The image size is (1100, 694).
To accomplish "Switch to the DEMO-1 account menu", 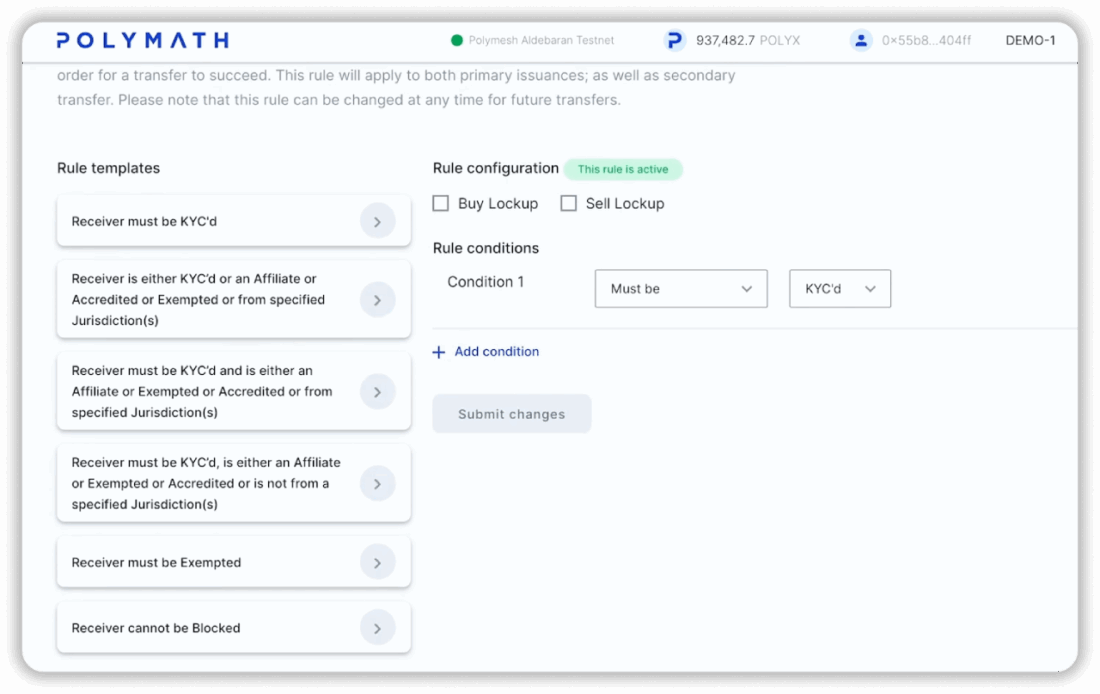I will coord(1030,40).
